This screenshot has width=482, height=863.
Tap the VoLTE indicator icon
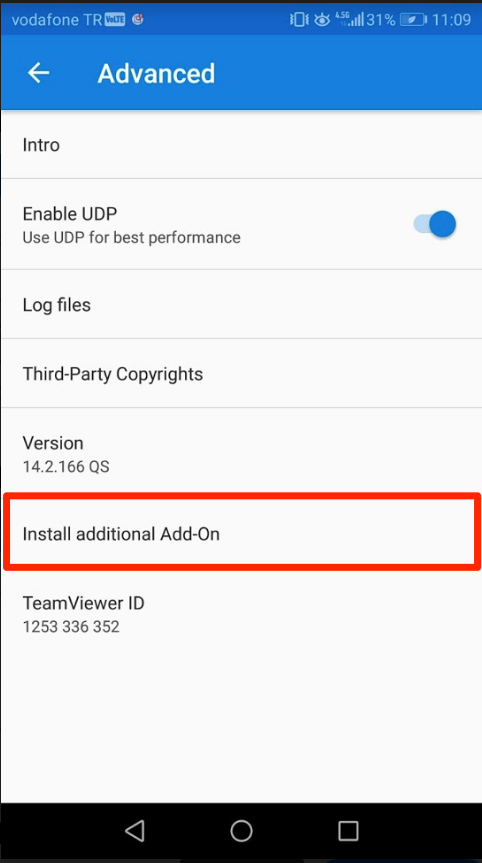116,20
